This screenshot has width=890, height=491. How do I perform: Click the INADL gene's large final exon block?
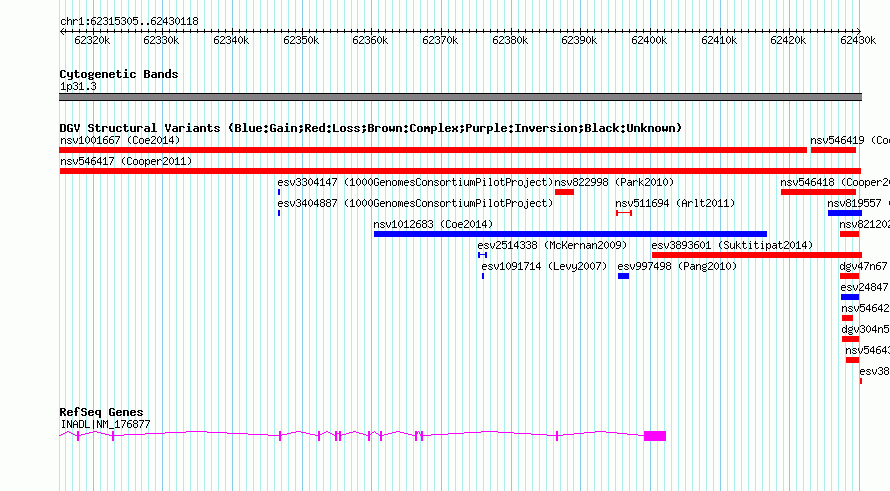655,436
